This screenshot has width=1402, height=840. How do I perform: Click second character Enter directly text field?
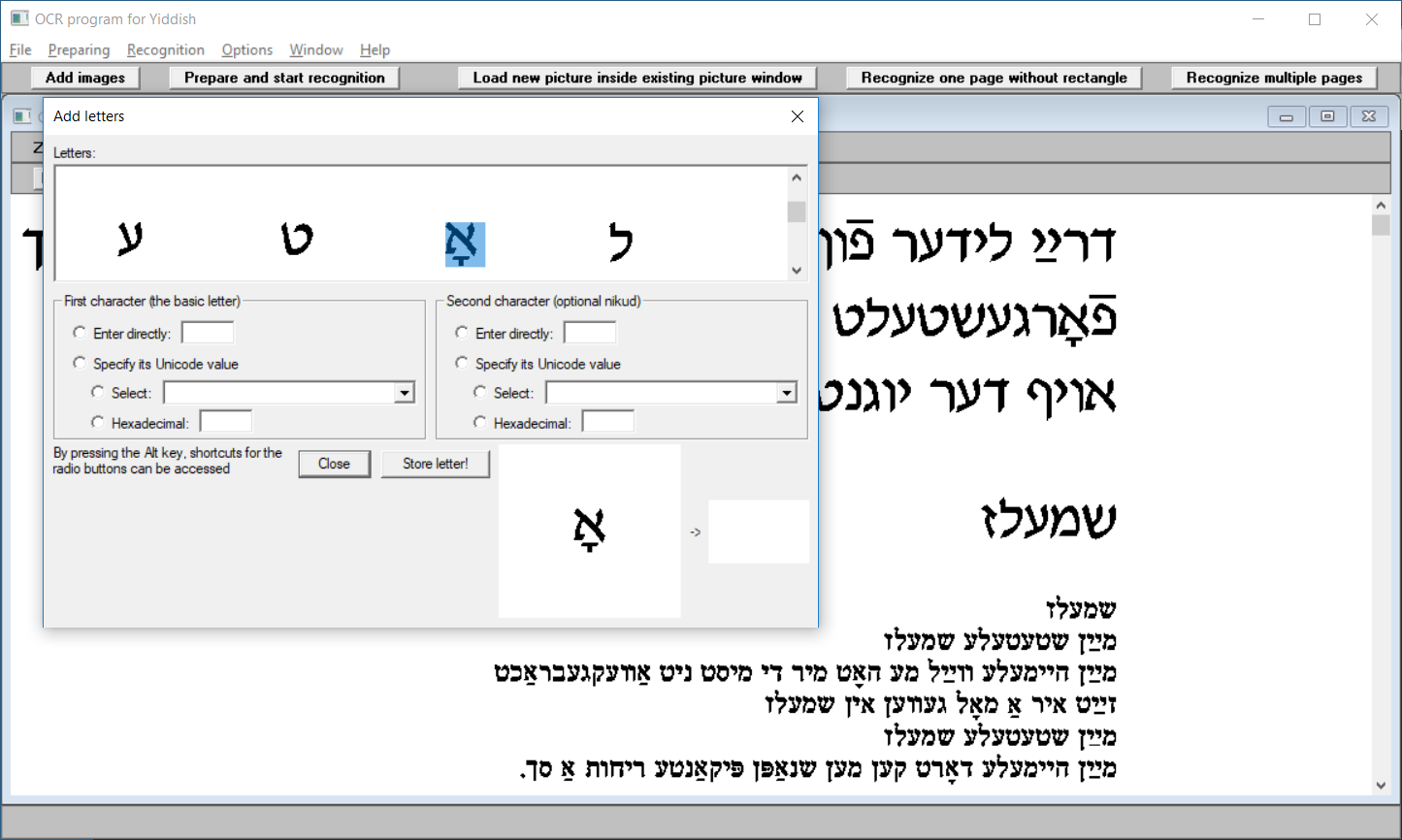coord(590,333)
